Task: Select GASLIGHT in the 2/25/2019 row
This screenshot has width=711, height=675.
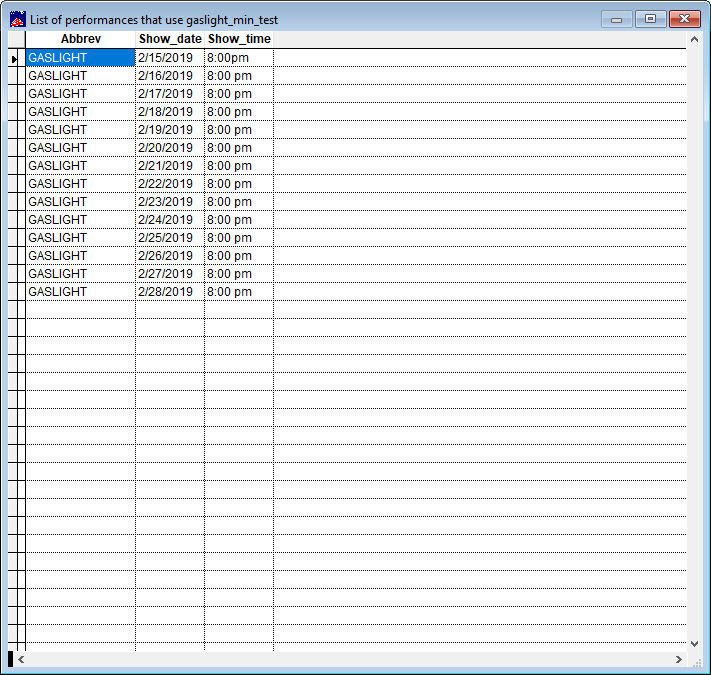Action: pyautogui.click(x=81, y=238)
